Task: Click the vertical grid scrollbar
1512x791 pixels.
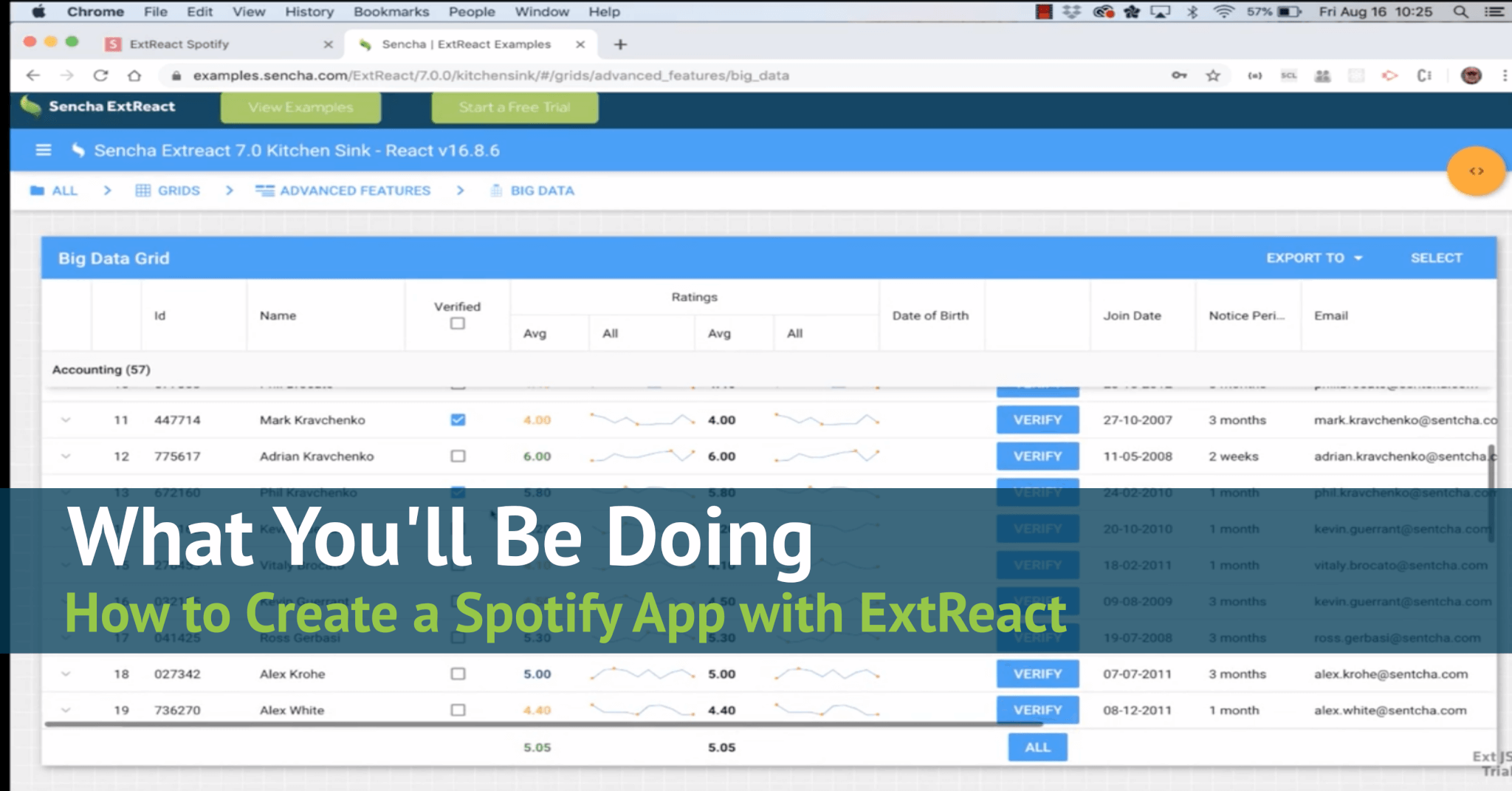Action: tap(1491, 493)
